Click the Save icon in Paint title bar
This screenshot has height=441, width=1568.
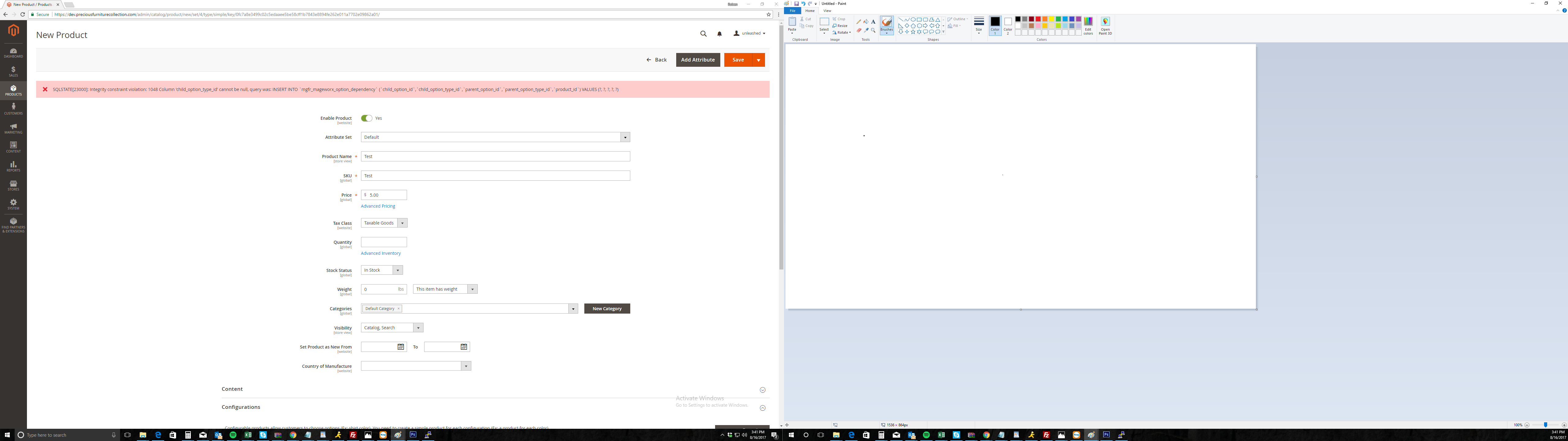click(796, 4)
